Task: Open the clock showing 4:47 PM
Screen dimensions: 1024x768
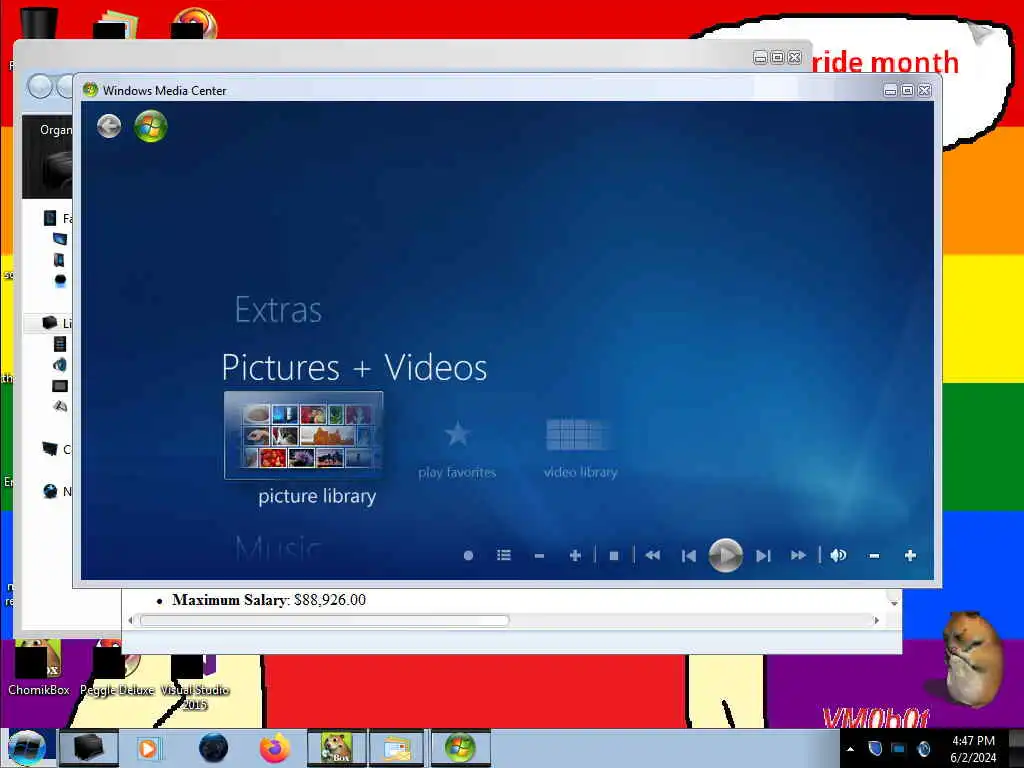Action: click(973, 749)
